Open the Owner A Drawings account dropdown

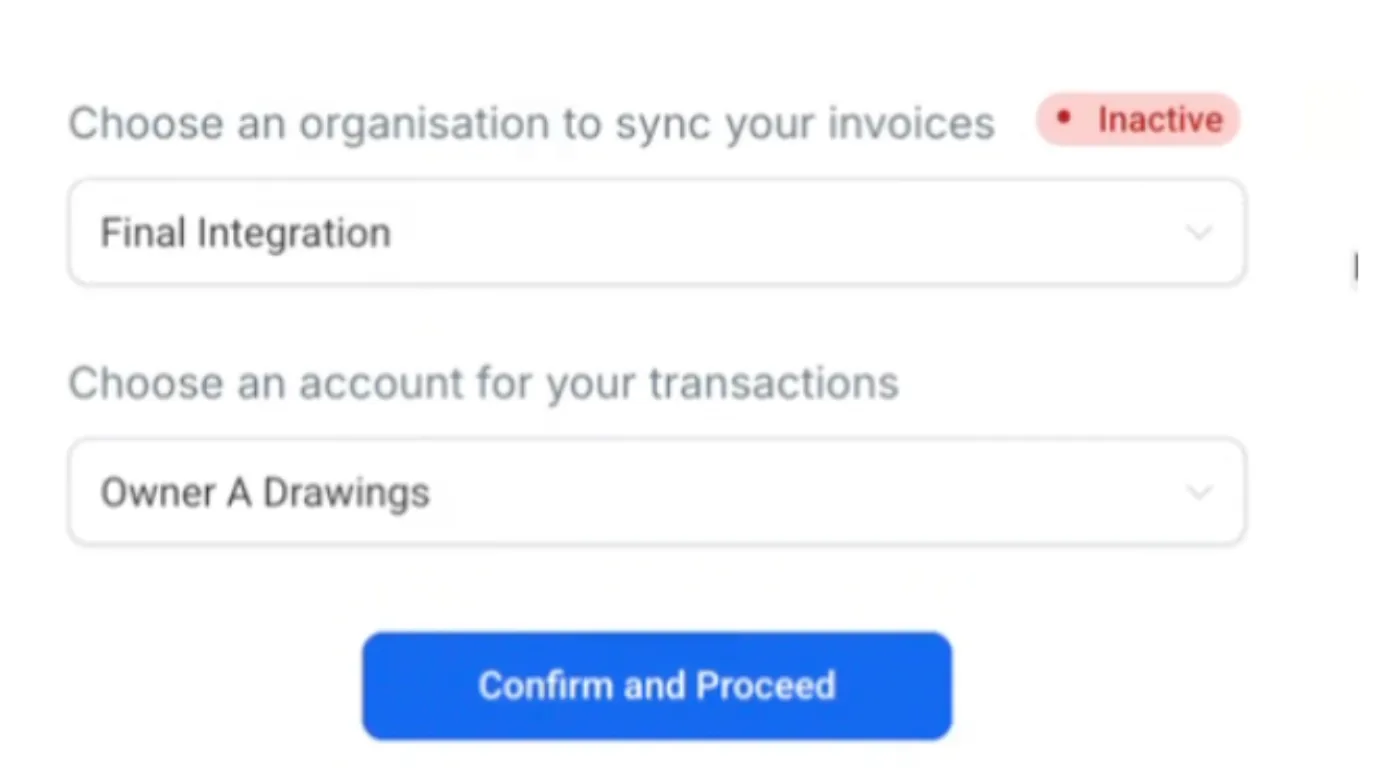click(x=656, y=491)
